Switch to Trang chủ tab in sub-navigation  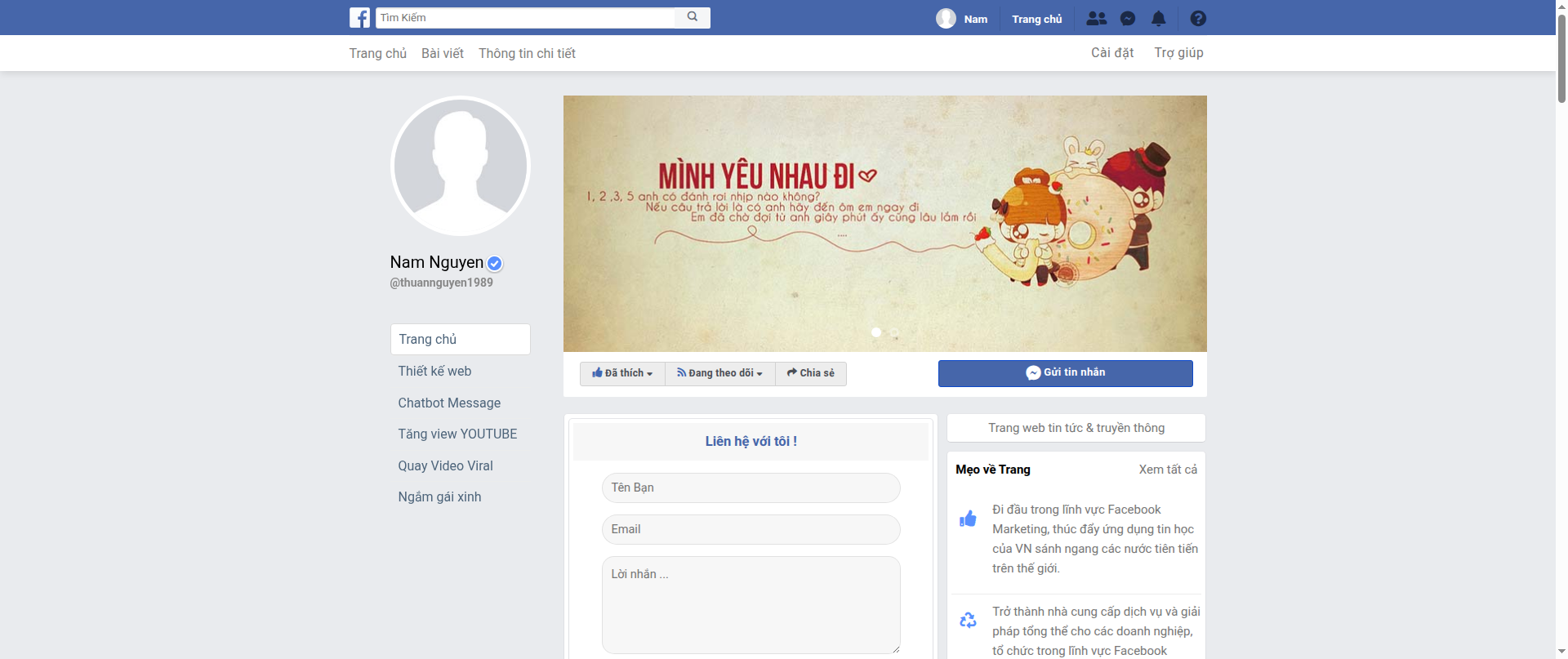coord(378,53)
